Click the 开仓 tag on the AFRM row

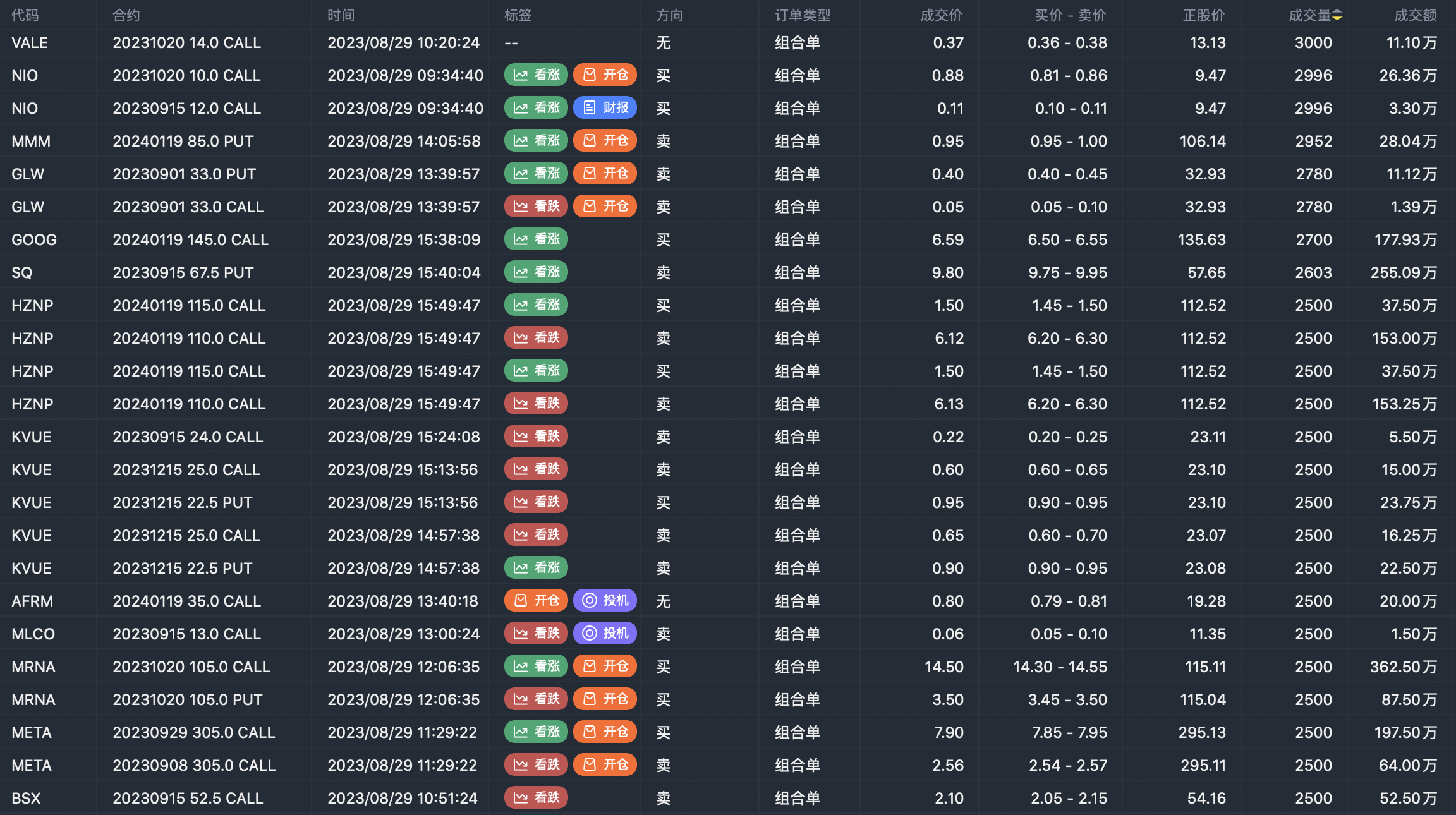pos(536,601)
